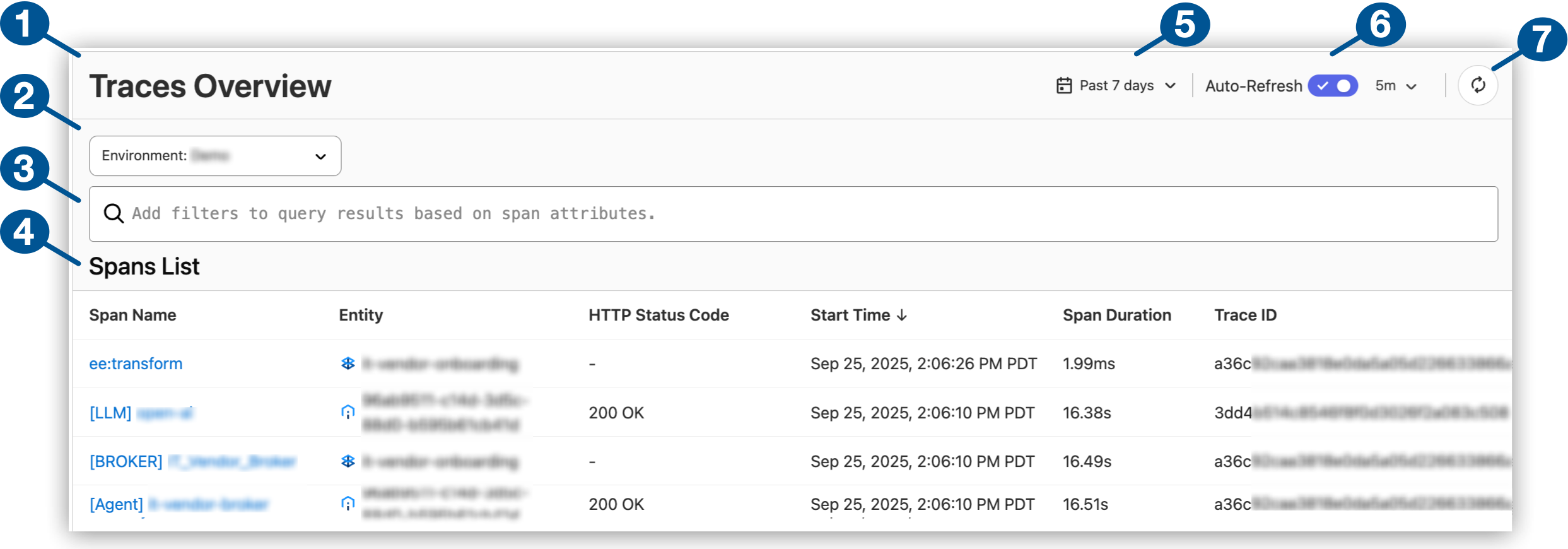Open the Environment dropdown

[x=214, y=156]
